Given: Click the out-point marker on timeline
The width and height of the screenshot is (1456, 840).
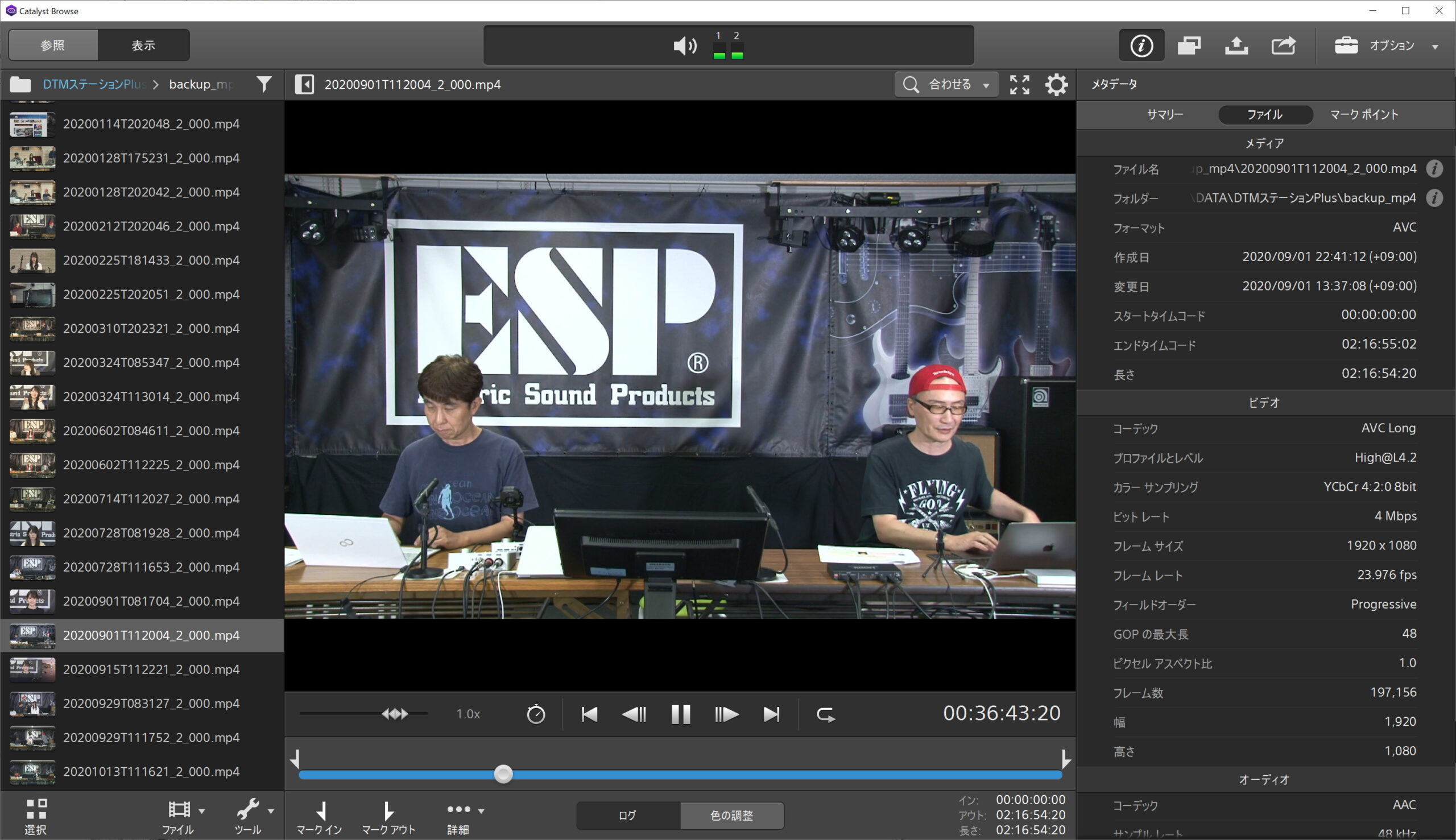Looking at the screenshot, I should 1065,759.
